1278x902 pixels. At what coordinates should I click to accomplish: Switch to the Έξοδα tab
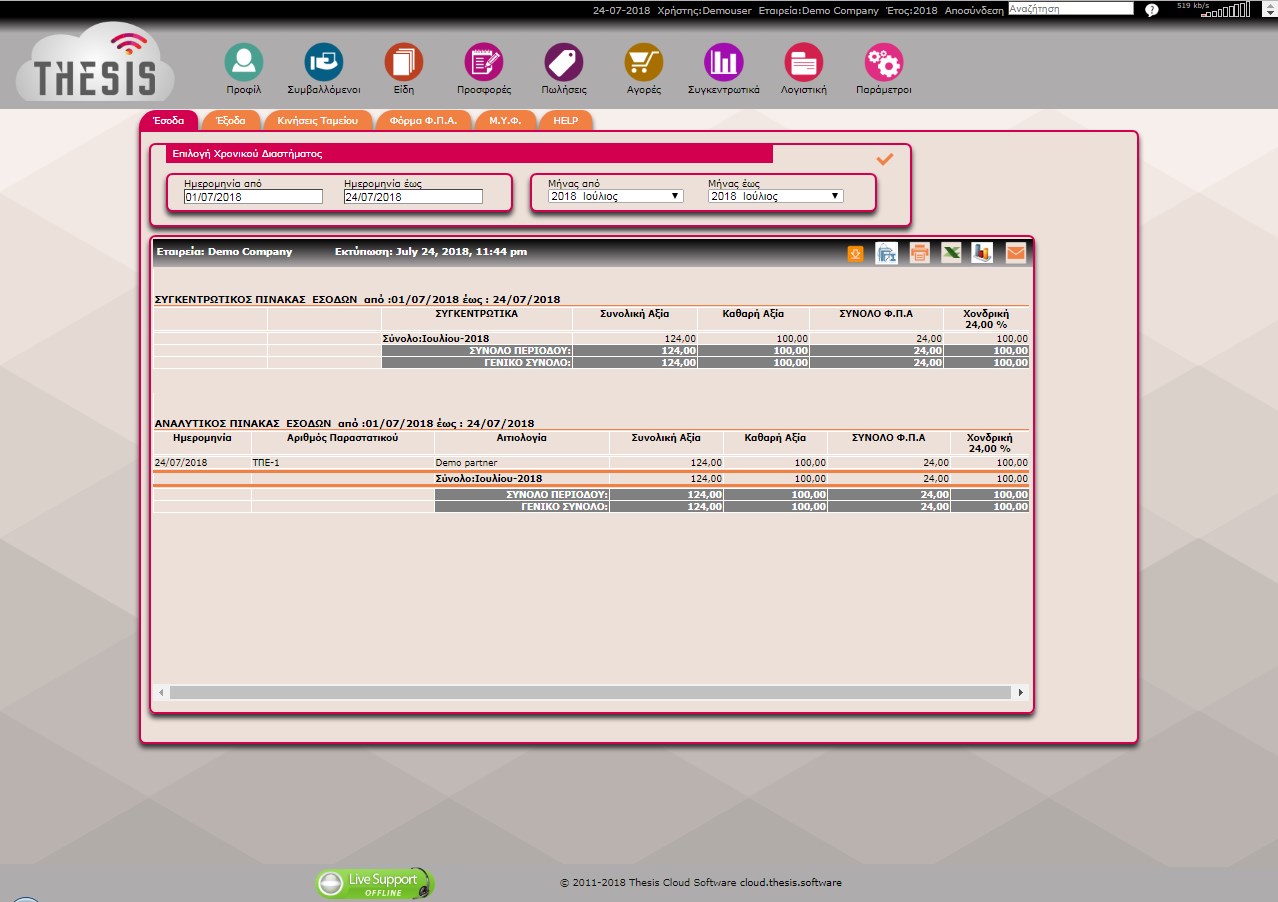pyautogui.click(x=231, y=120)
